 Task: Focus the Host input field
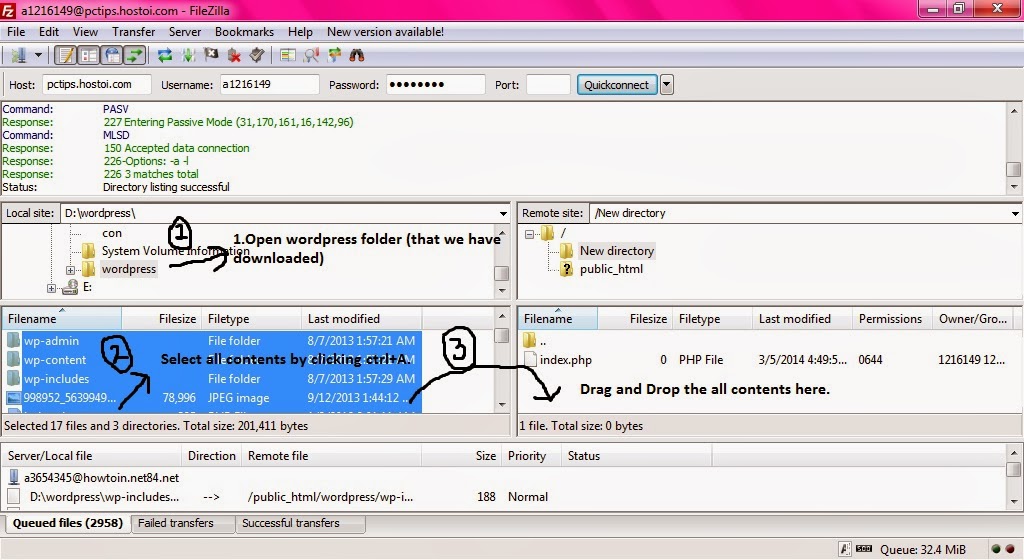[x=97, y=84]
